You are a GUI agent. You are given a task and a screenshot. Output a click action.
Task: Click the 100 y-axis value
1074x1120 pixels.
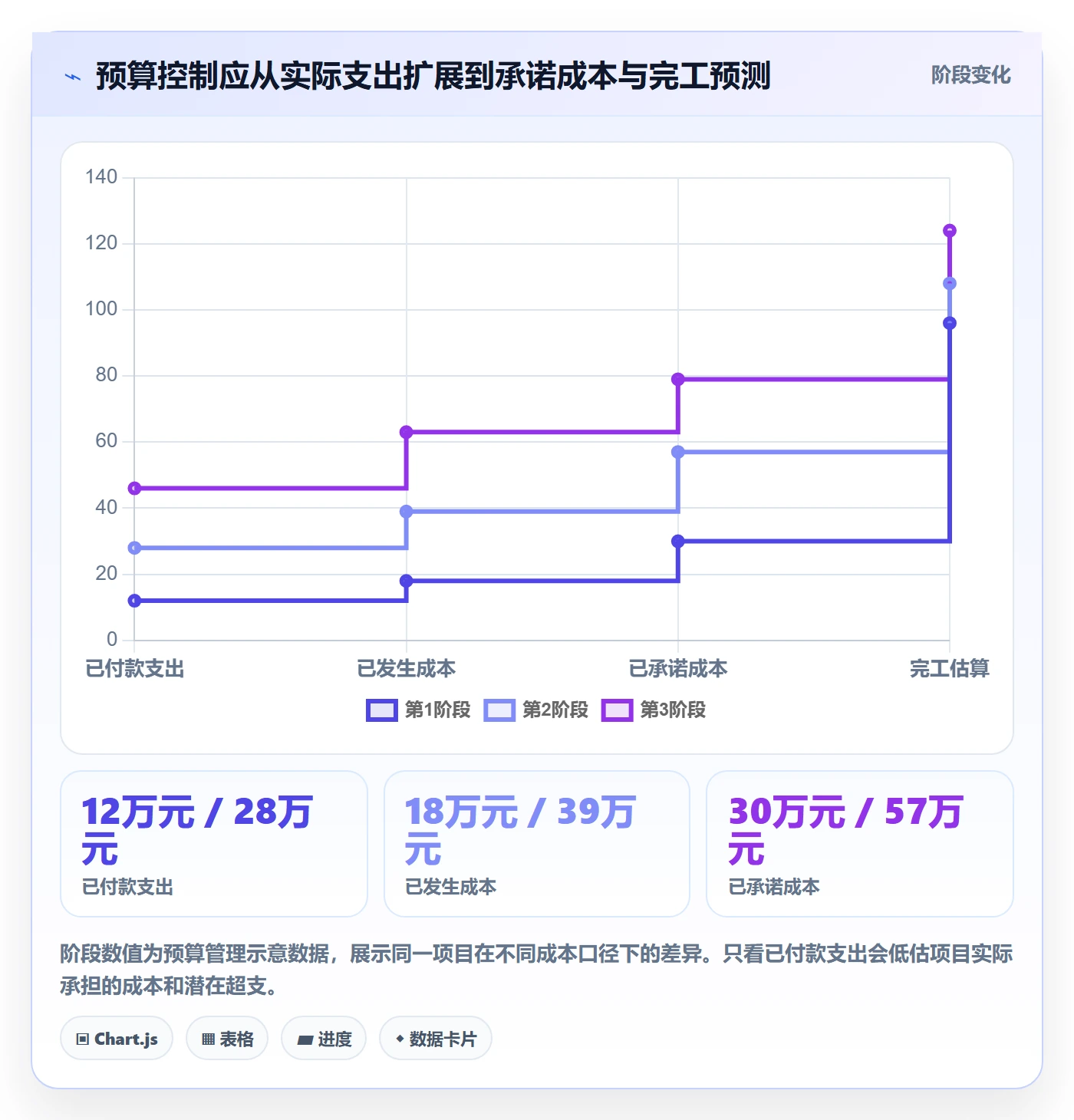coord(101,309)
